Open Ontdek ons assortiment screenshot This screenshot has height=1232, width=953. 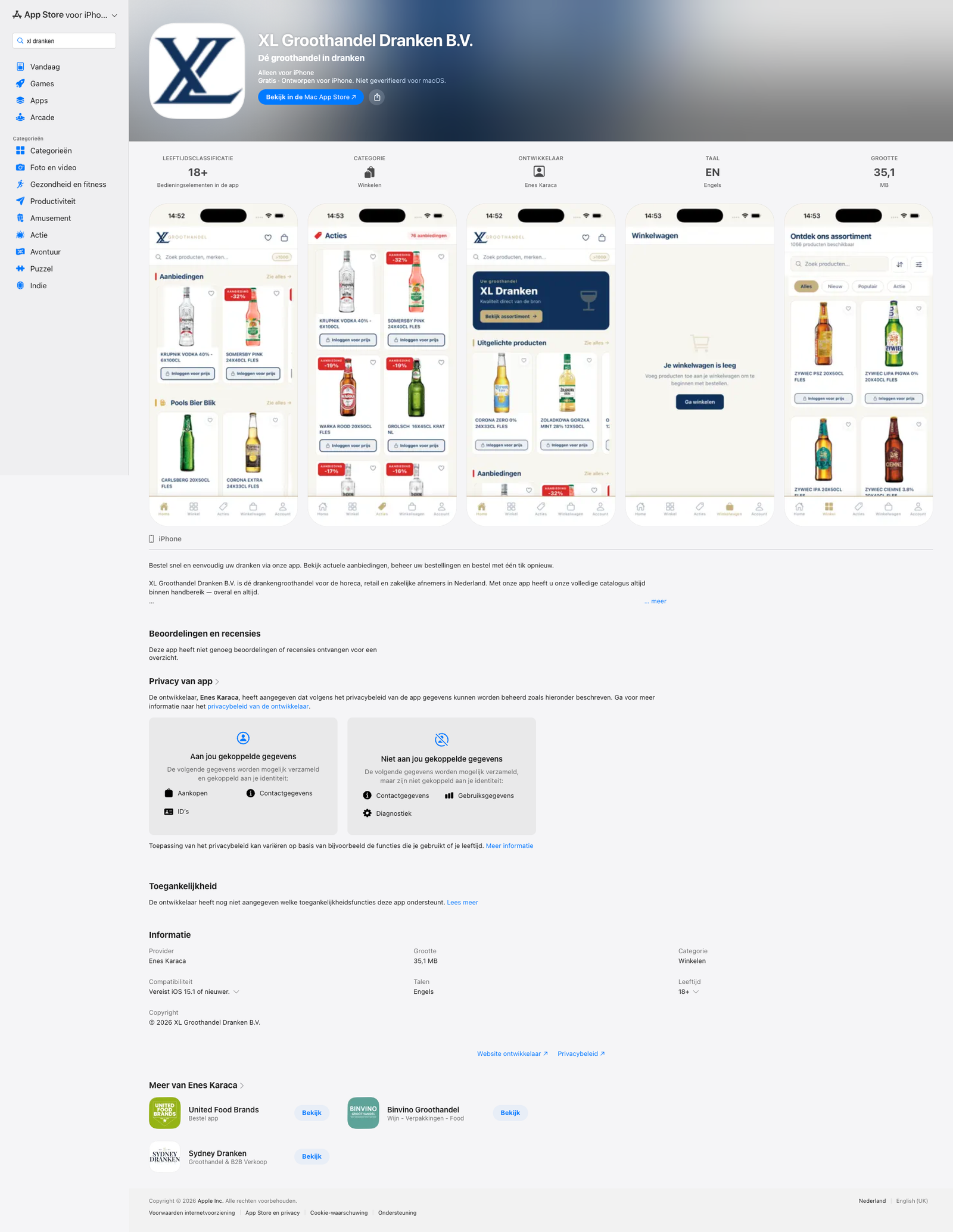pos(858,364)
